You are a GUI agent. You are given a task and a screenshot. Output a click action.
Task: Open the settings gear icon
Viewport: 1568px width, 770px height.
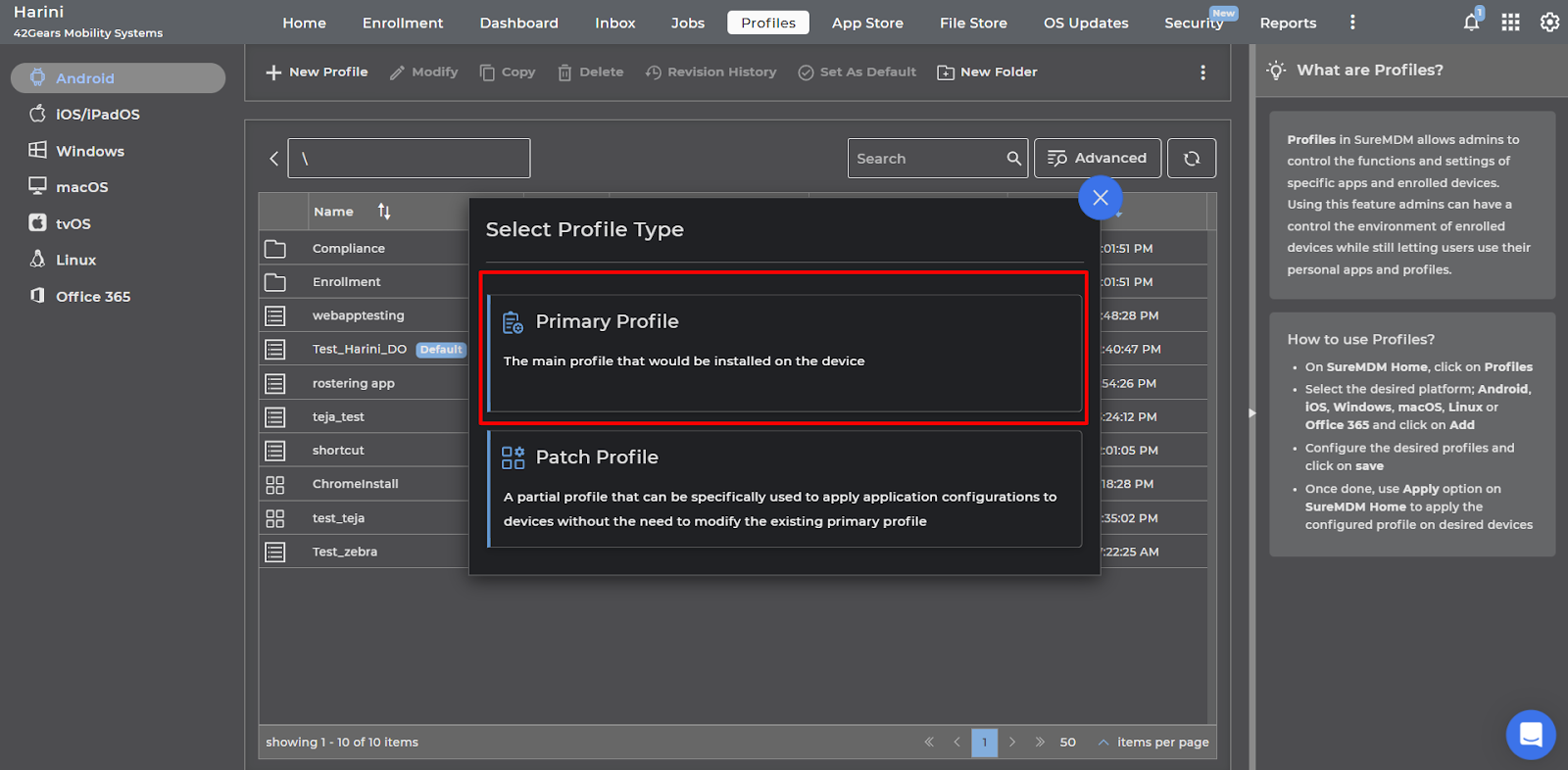click(1549, 23)
